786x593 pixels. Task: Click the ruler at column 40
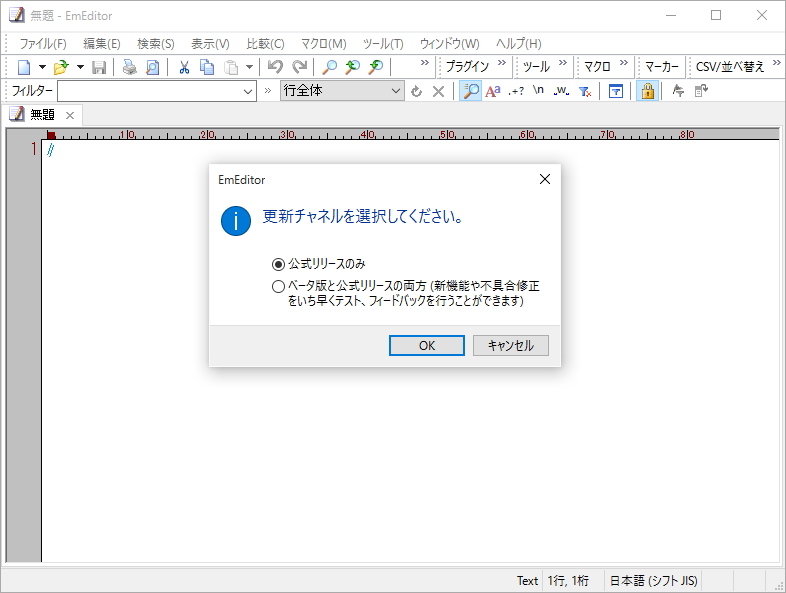(368, 134)
